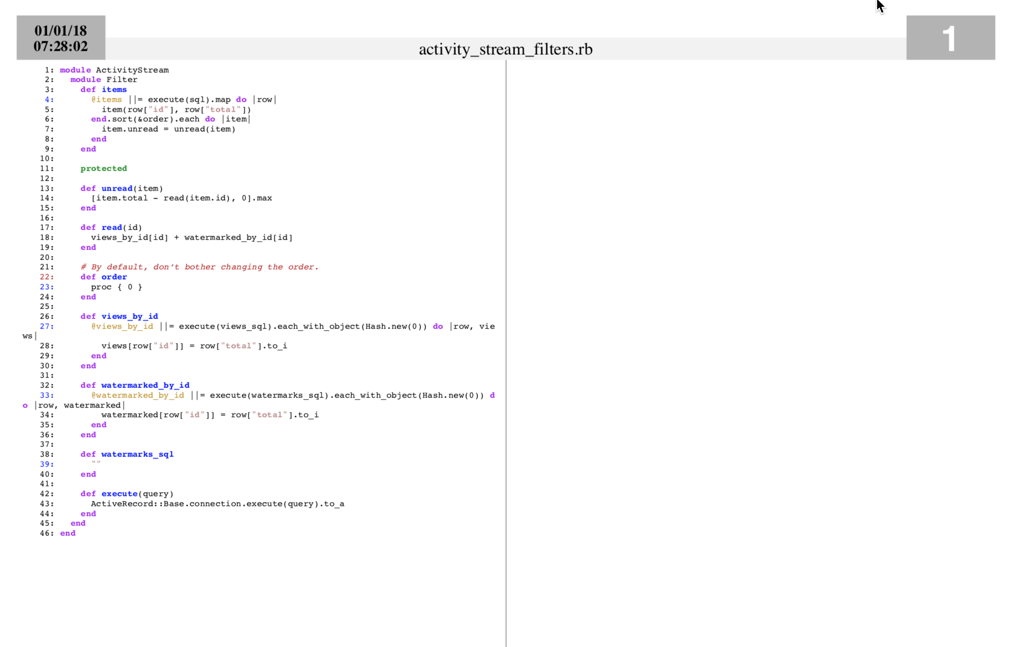Click the 'module ActivityStream' declaration on line 1

tap(114, 70)
